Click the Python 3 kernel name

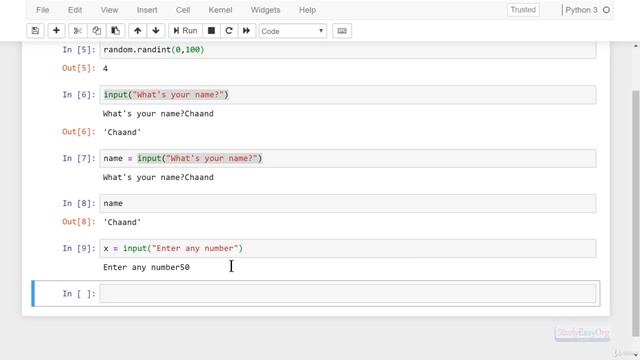pos(581,10)
